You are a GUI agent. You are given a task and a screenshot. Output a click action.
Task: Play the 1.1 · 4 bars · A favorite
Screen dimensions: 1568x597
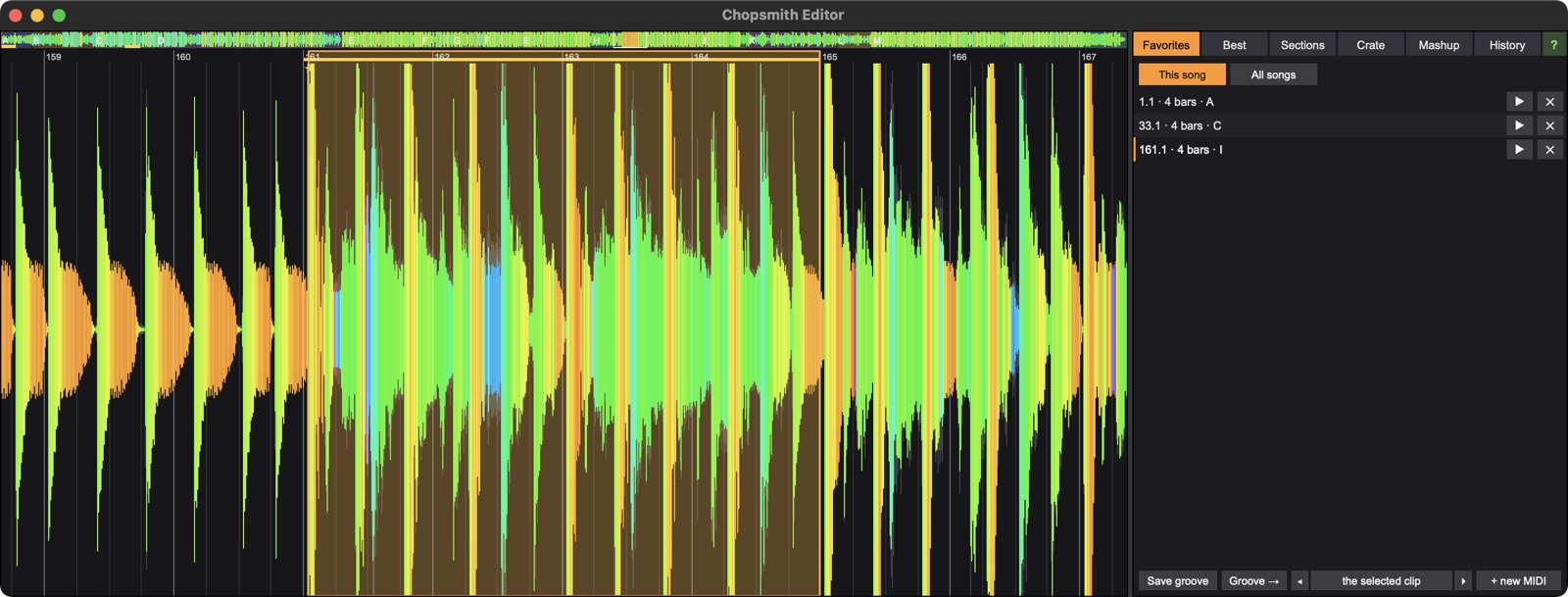point(1519,102)
